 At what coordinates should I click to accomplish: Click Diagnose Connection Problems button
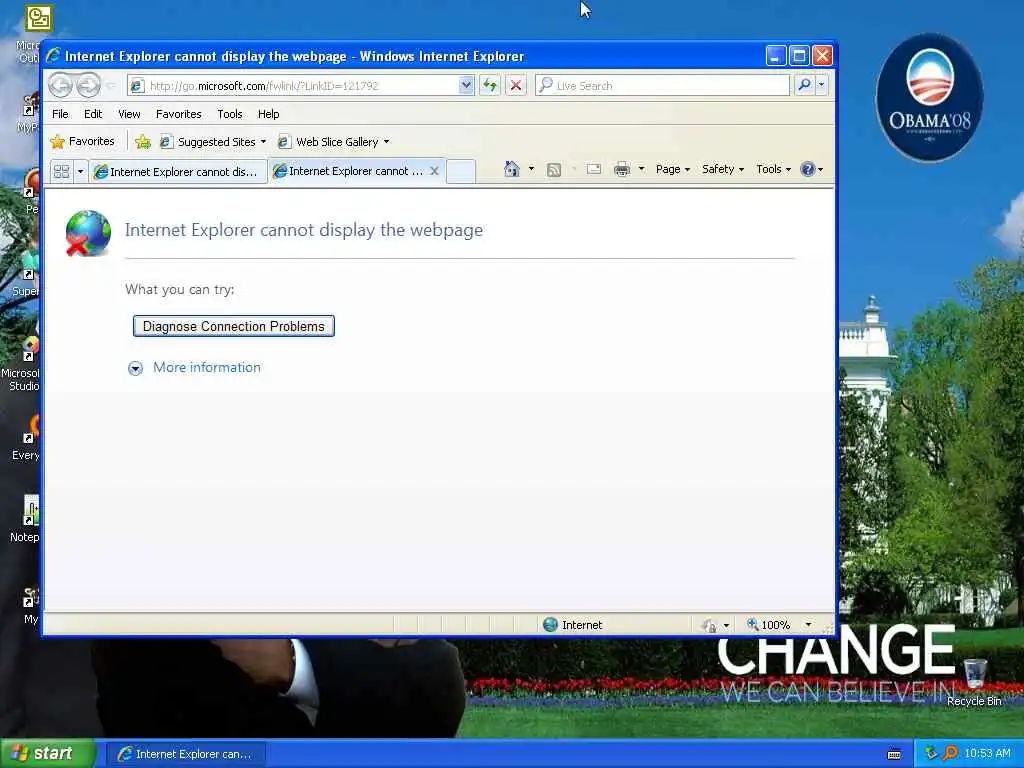point(234,326)
